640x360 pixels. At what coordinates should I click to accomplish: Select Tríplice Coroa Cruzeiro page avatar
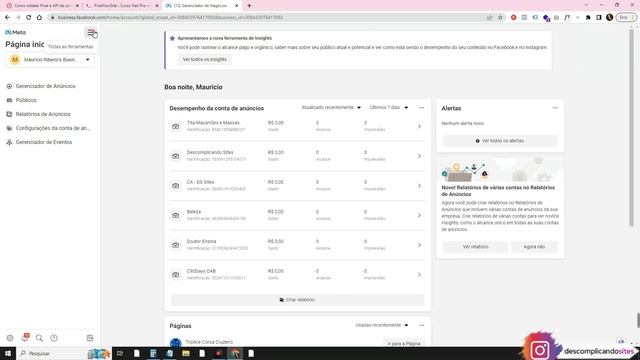pyautogui.click(x=176, y=343)
